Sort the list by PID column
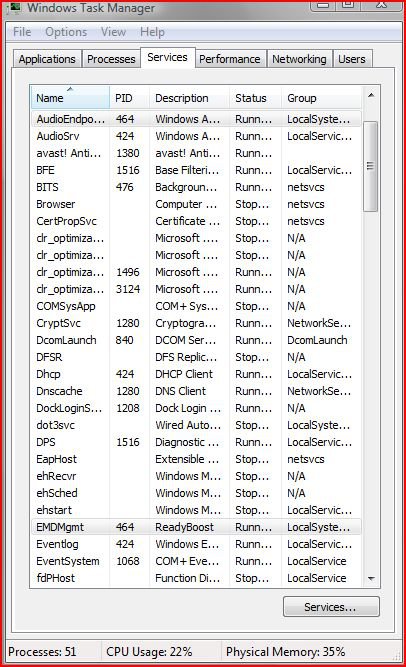406x667 pixels. point(129,98)
